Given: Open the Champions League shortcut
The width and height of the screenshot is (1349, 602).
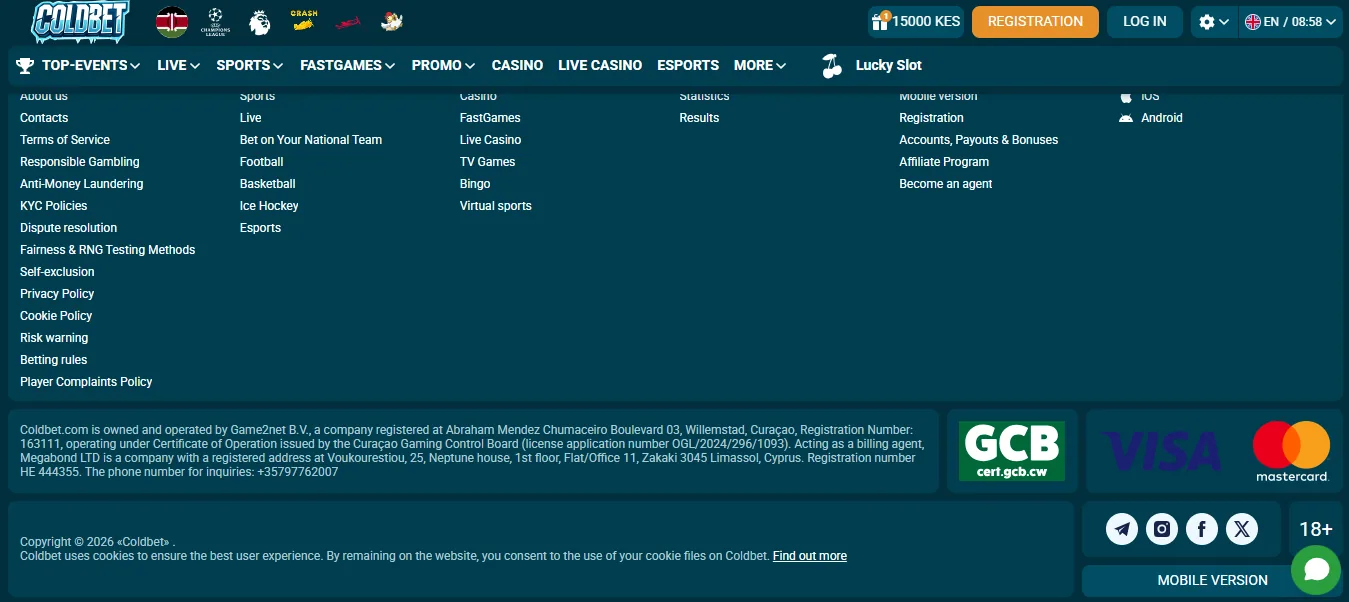Looking at the screenshot, I should click(215, 21).
